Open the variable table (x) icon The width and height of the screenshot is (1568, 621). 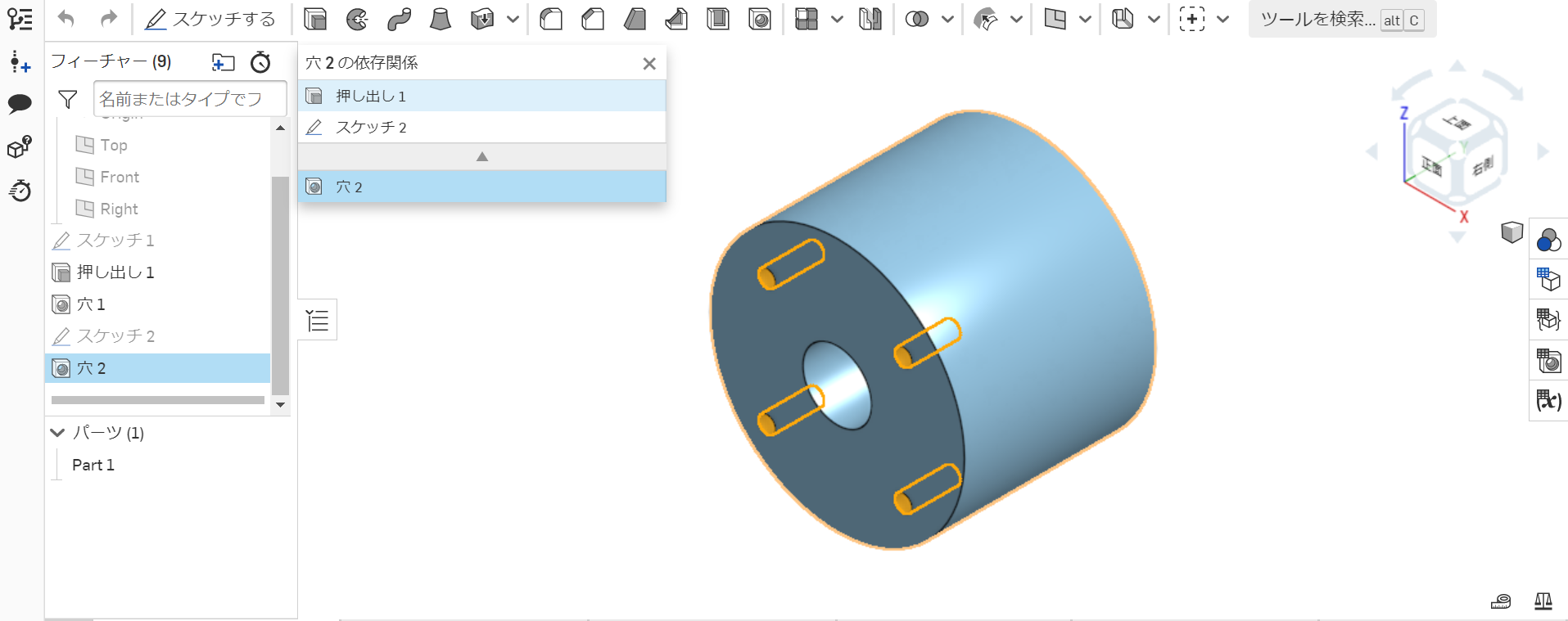[1548, 400]
